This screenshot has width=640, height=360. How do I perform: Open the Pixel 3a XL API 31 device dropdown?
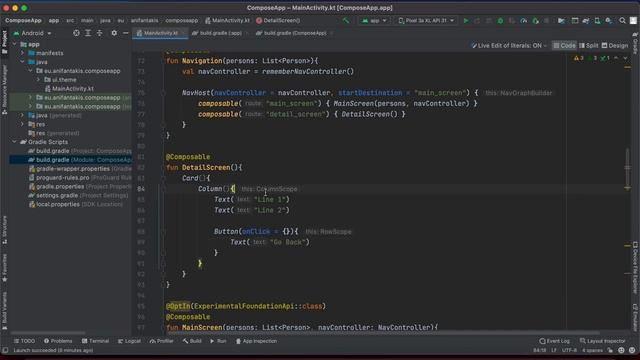426,20
